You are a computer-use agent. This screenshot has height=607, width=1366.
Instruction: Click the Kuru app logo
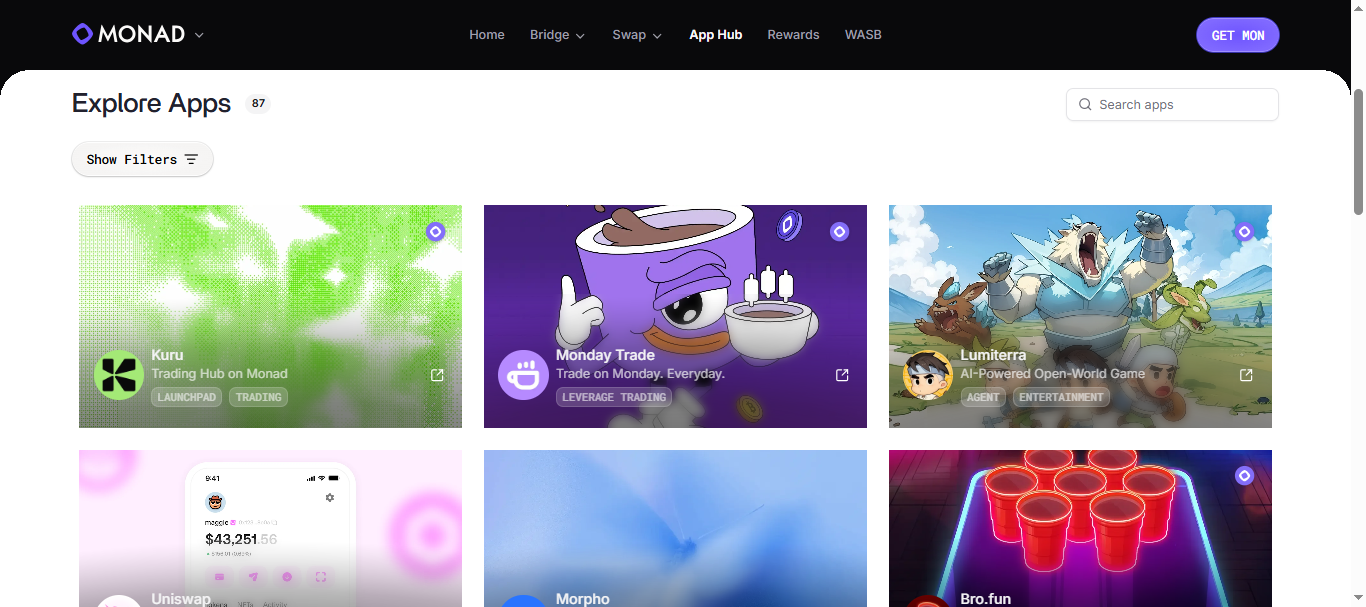(x=119, y=375)
